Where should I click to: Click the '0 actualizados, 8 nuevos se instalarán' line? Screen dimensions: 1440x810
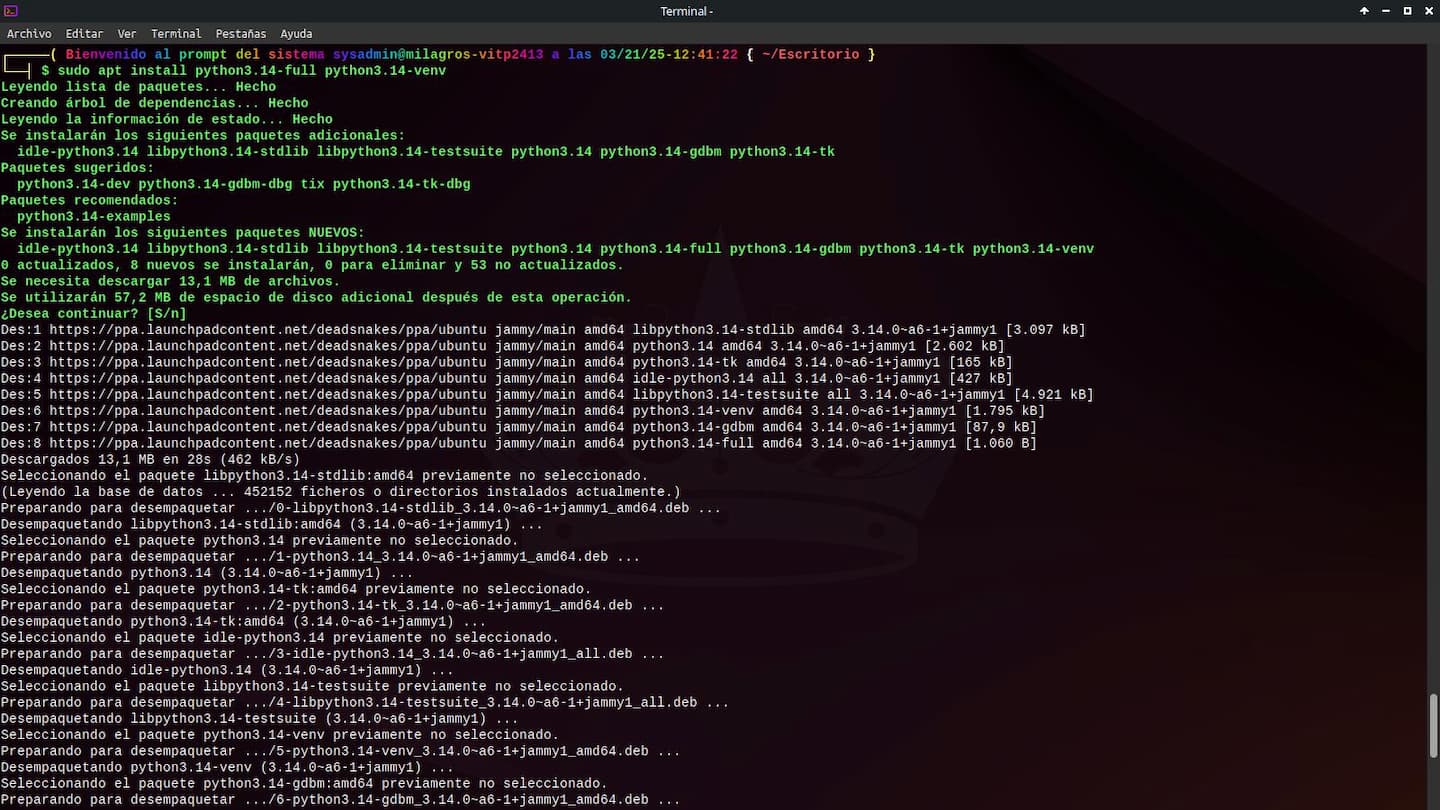312,265
